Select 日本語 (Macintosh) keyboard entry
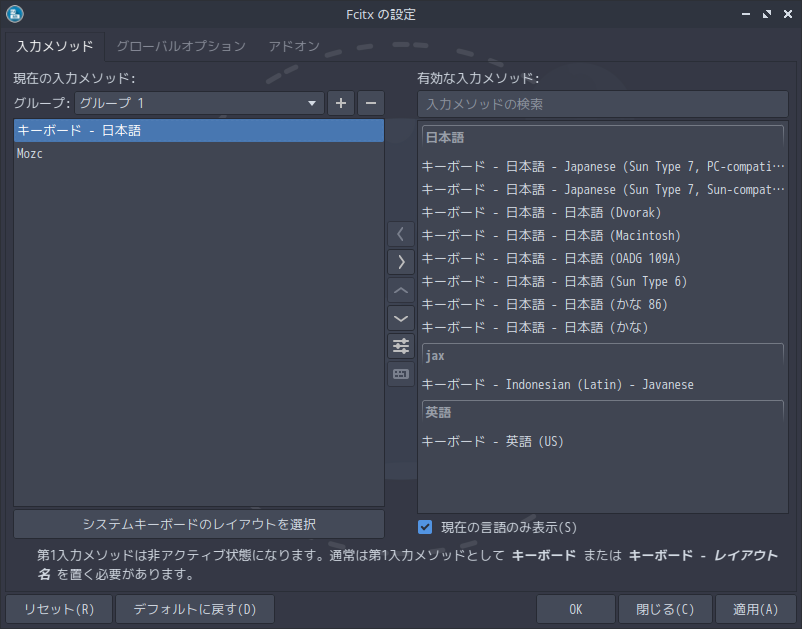The width and height of the screenshot is (802, 629). pos(603,236)
